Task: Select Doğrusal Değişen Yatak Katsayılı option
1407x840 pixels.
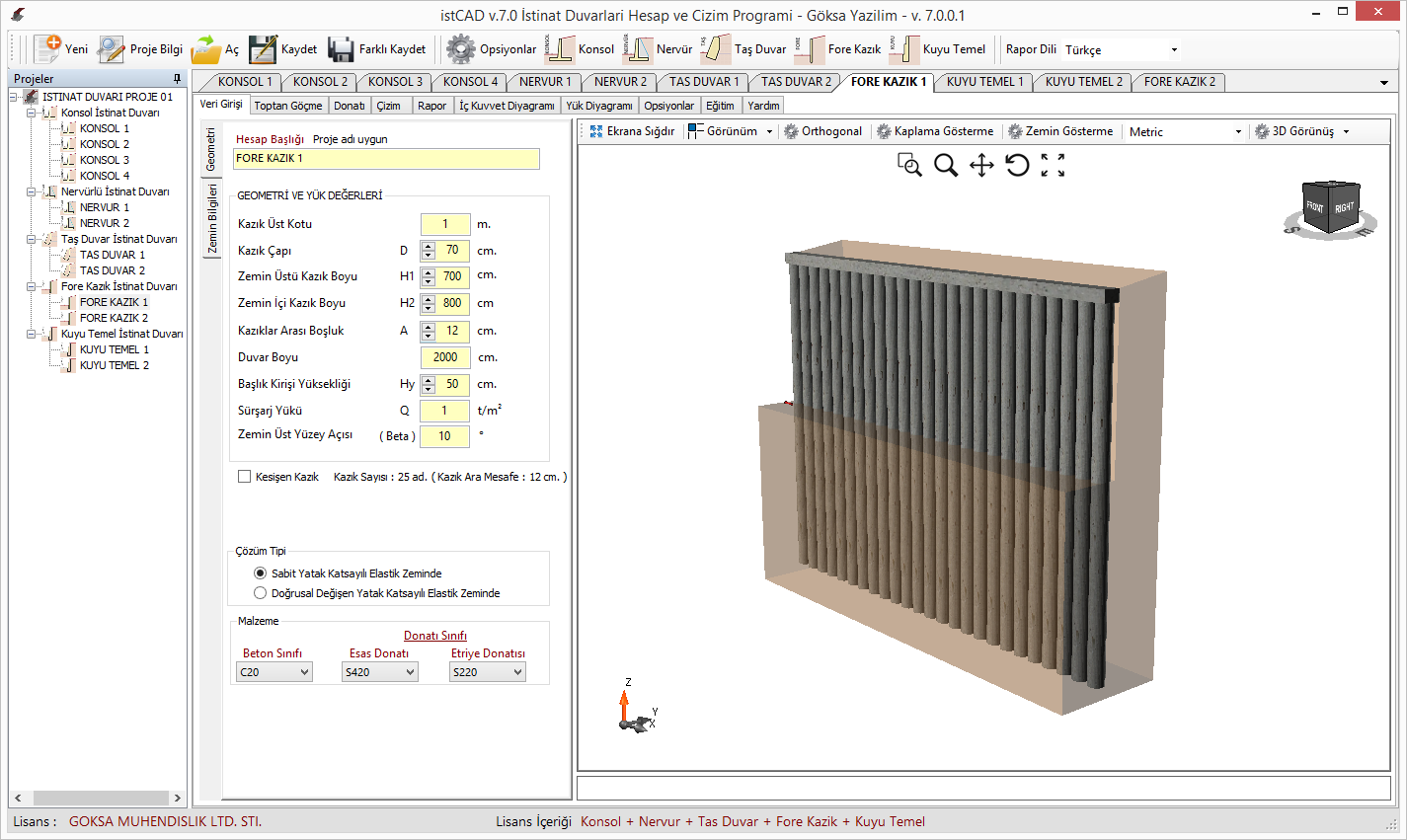Action: (261, 593)
